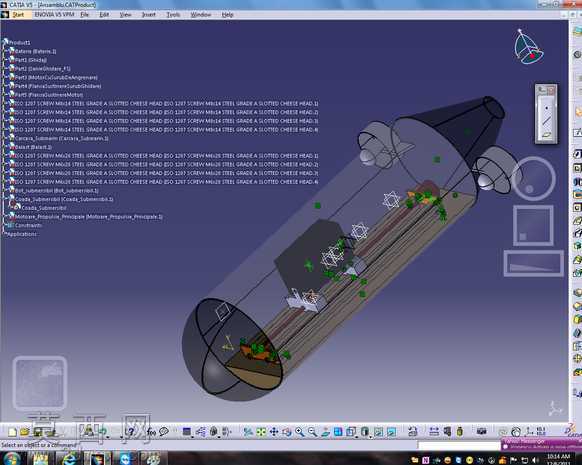582x465 pixels.
Task: Open the Edit menu
Action: (104, 14)
